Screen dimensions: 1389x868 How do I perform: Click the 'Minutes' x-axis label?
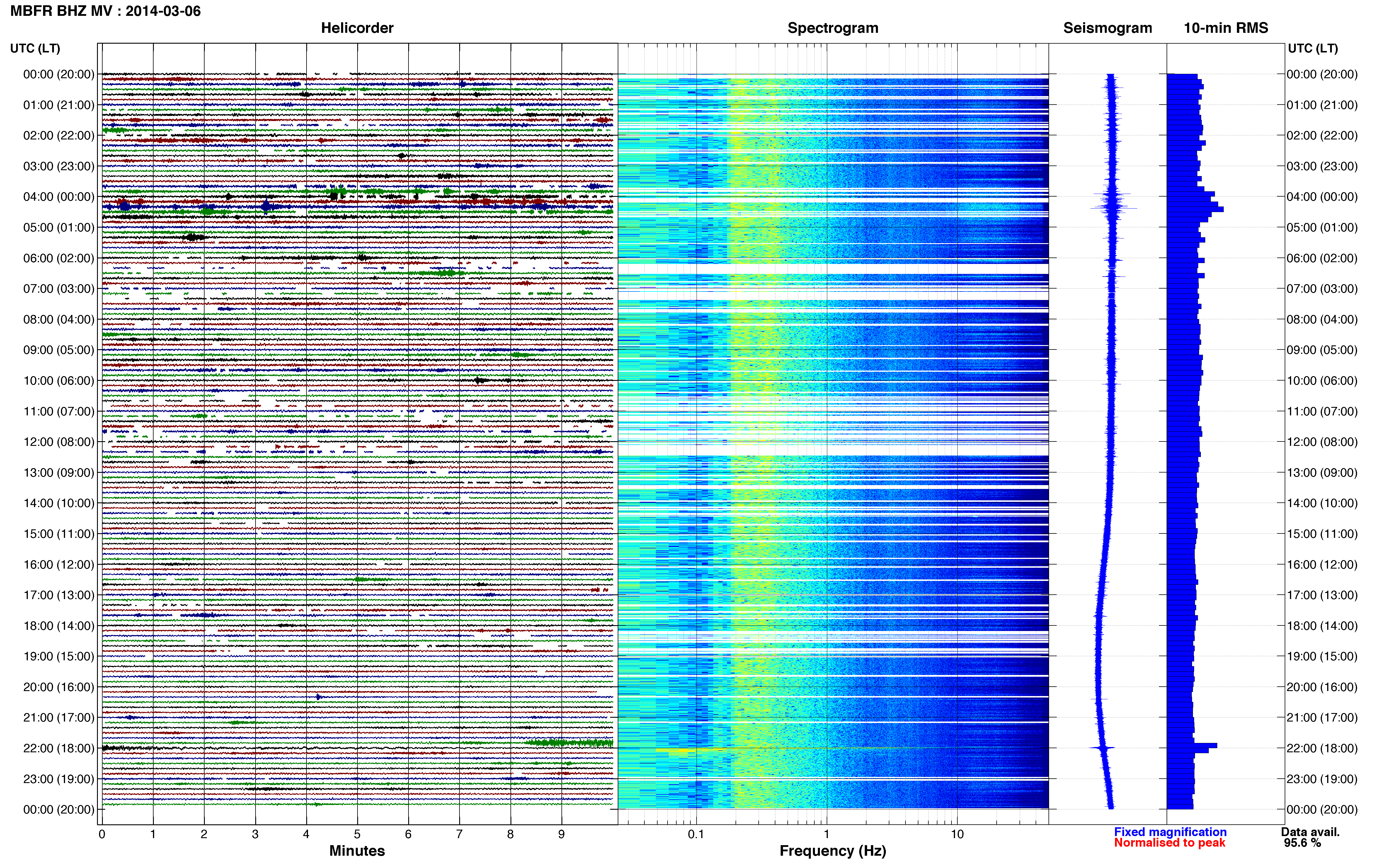[357, 851]
